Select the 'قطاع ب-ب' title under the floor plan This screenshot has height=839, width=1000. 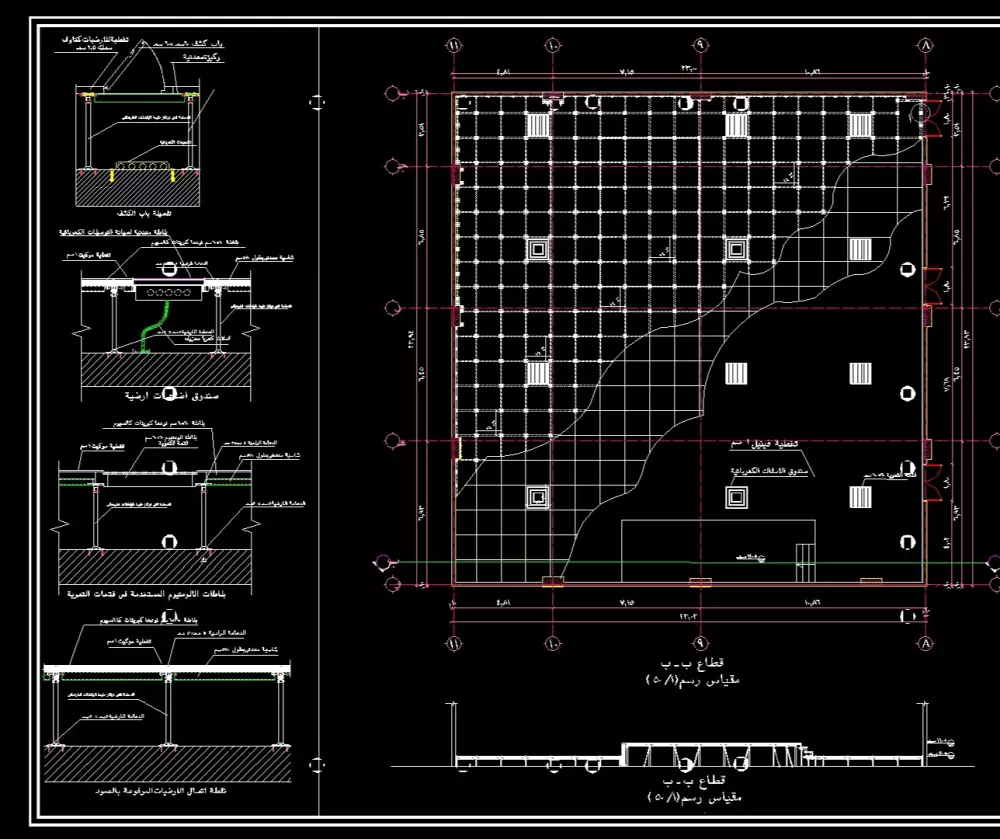click(x=692, y=664)
